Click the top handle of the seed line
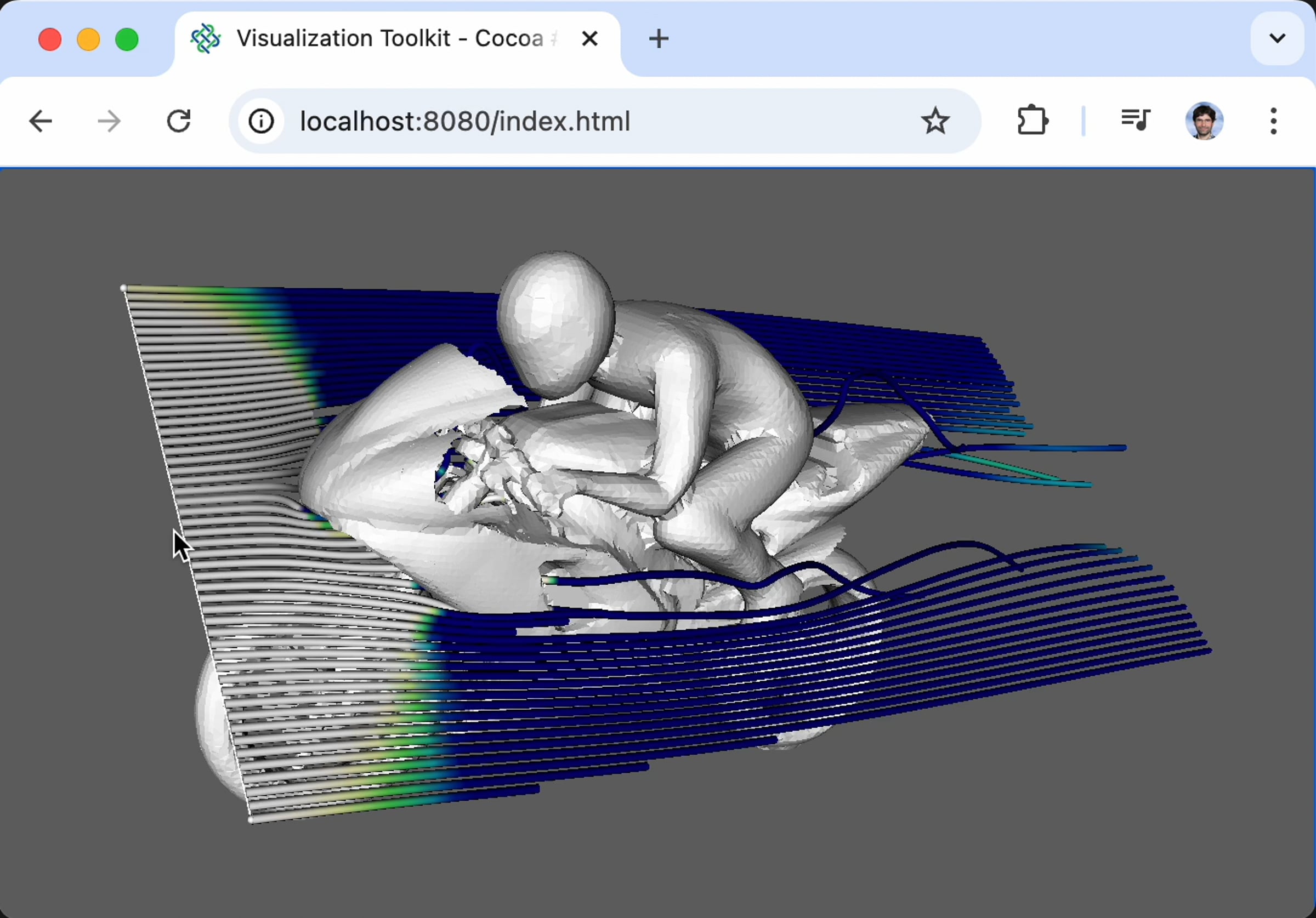Screen dimensions: 1316x918 point(123,288)
